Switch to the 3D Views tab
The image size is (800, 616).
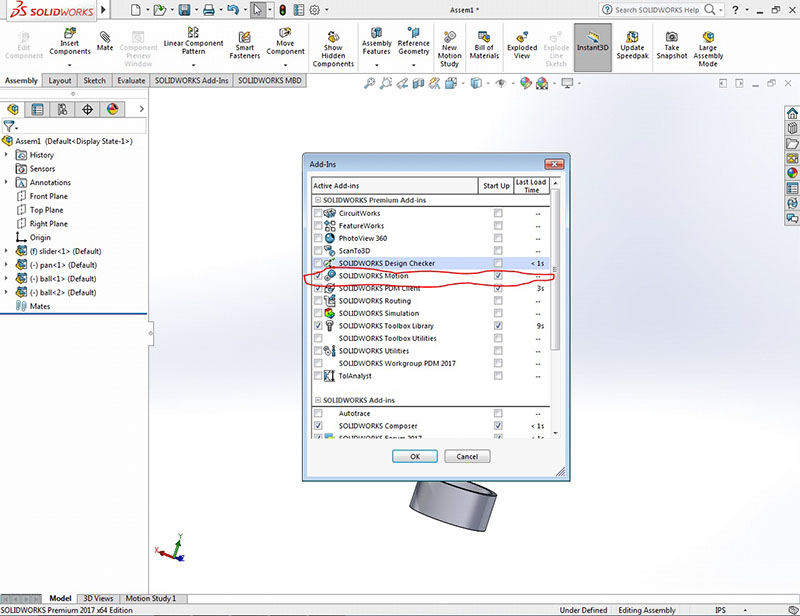tap(98, 598)
